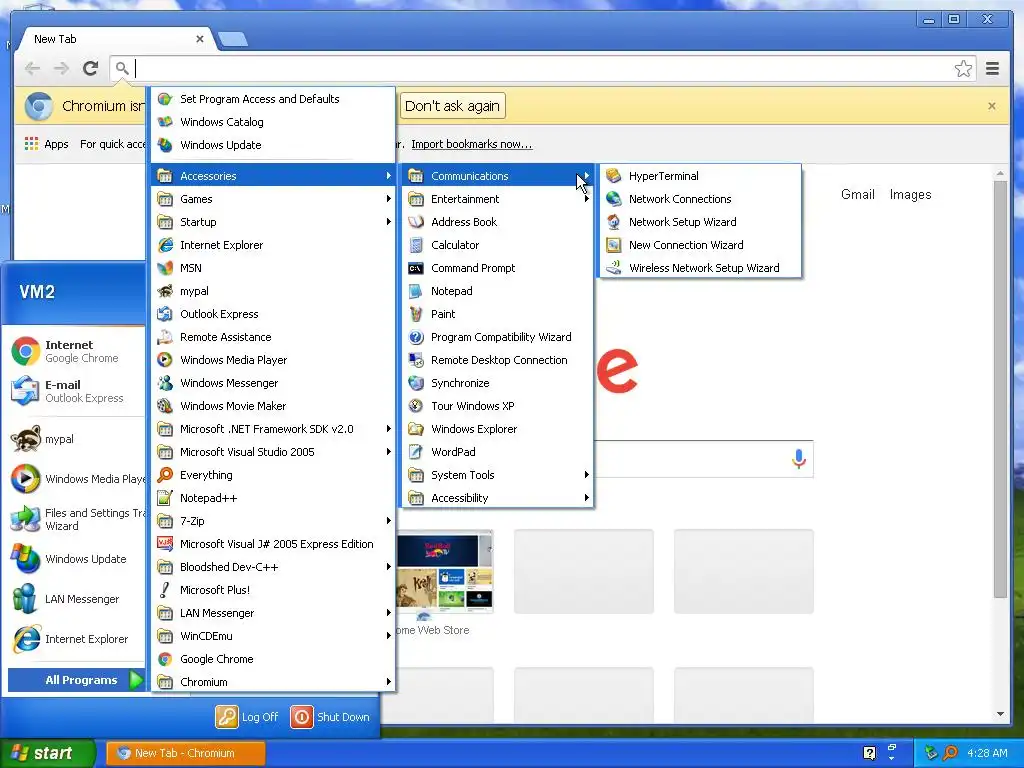Expand the Entertainment submenu
The width and height of the screenshot is (1024, 768).
tap(498, 199)
